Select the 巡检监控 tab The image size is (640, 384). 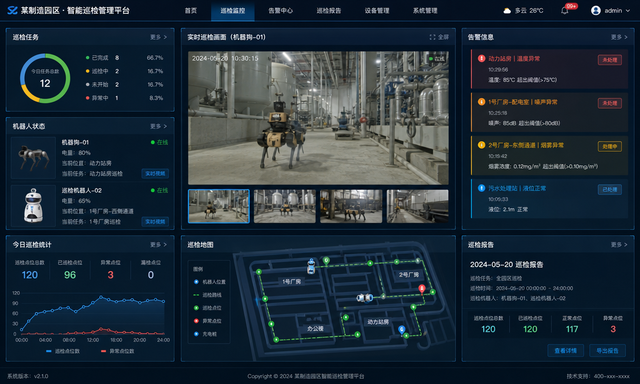pos(233,11)
